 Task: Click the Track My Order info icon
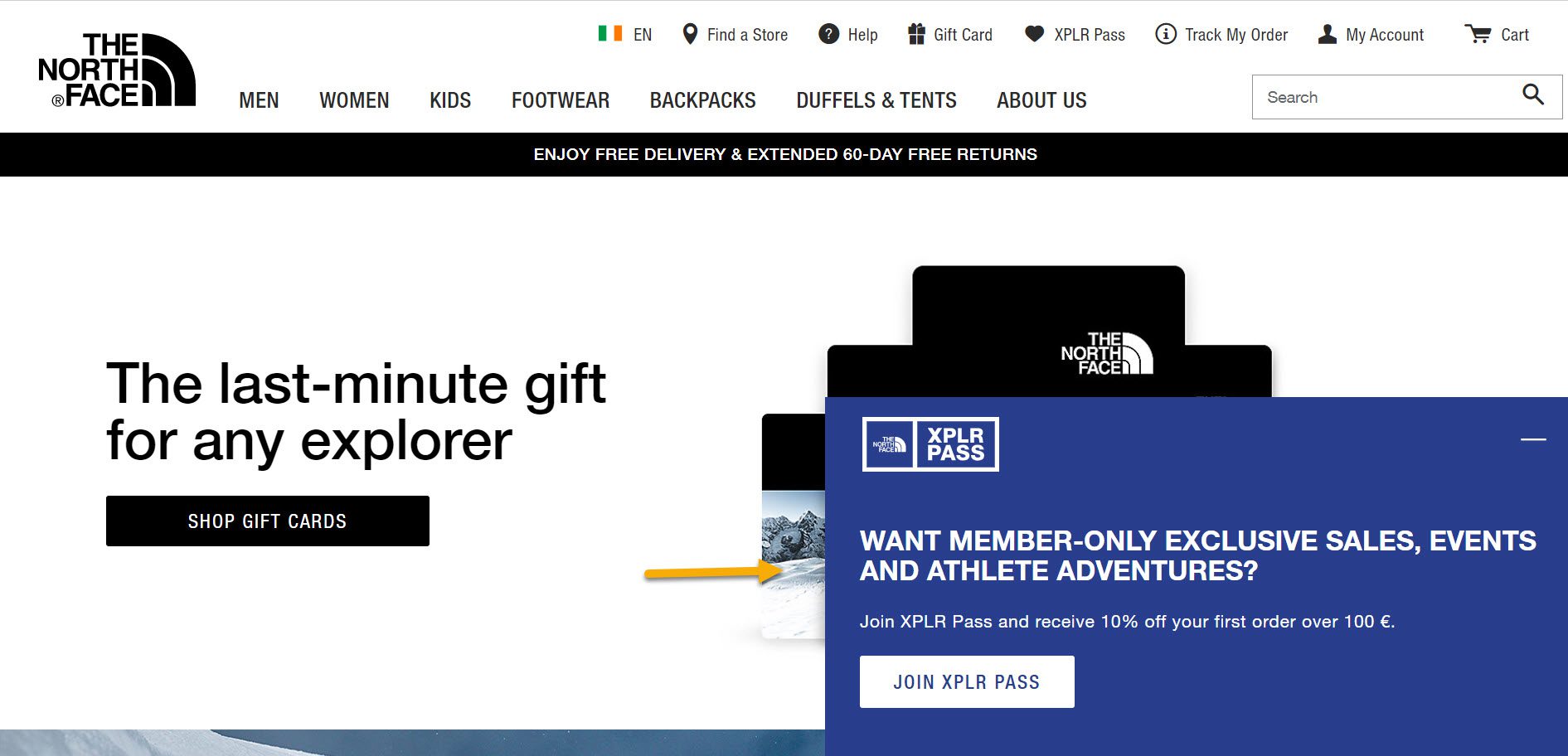[x=1166, y=34]
